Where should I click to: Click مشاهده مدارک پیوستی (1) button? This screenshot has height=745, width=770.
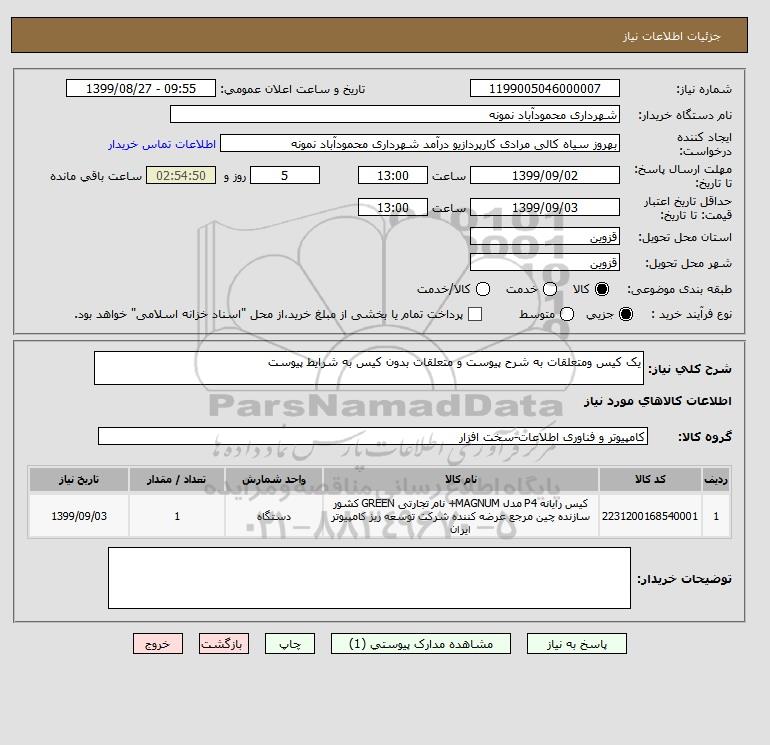pos(421,644)
